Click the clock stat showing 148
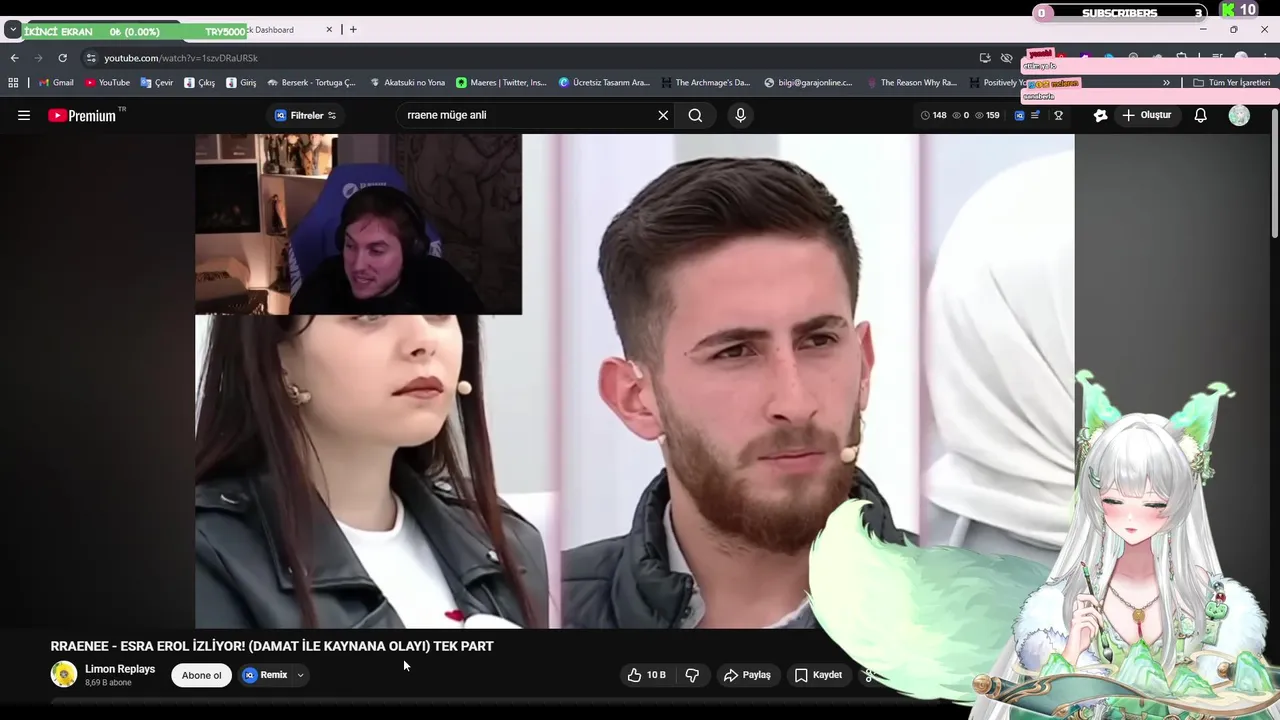Viewport: 1280px width, 720px height. [933, 115]
